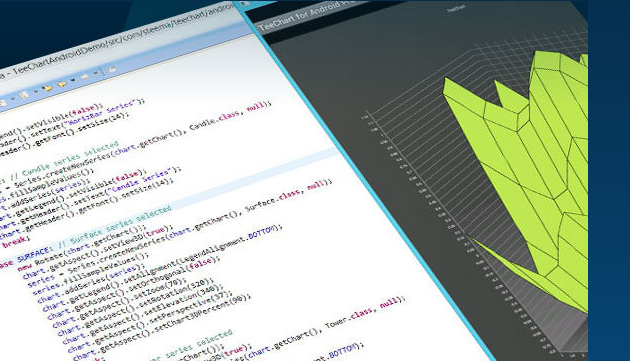The image size is (630, 361).
Task: Click the highlighted Surface series selected comment
Action: point(115,226)
